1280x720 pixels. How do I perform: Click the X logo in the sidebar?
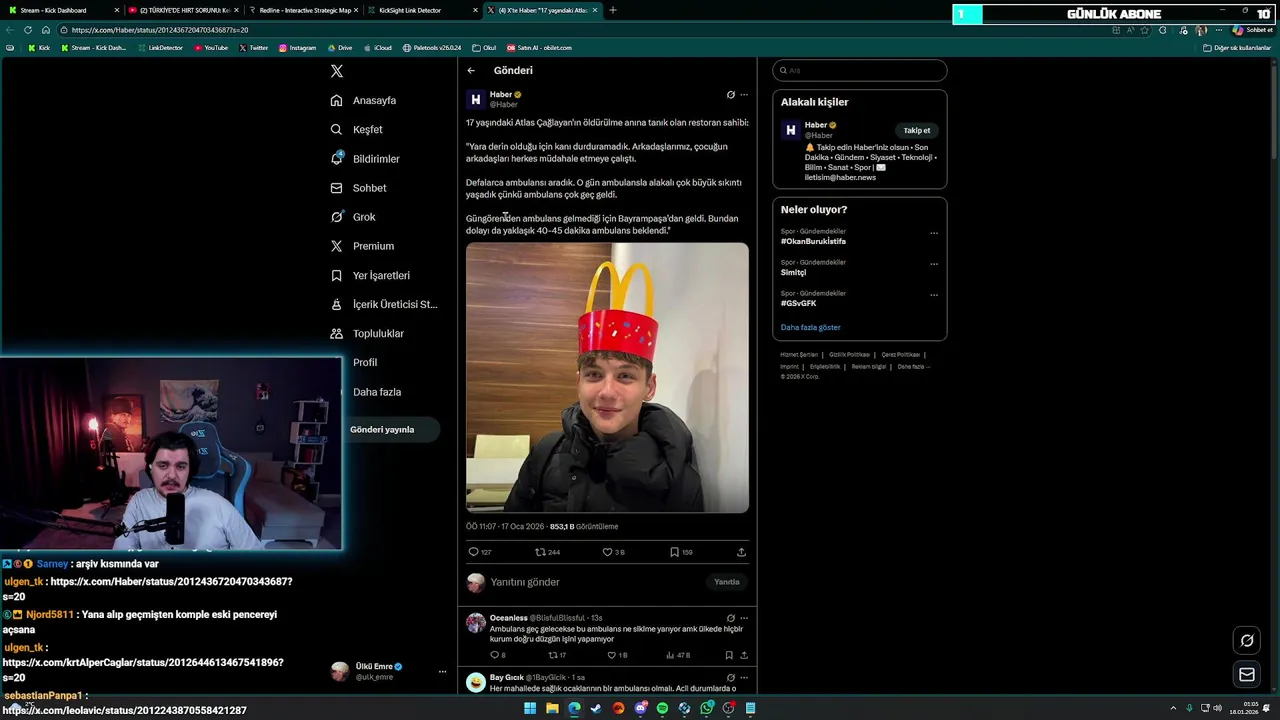click(337, 71)
